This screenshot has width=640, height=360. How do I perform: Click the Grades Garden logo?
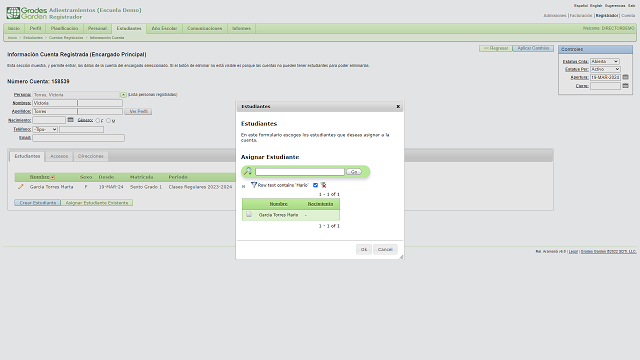27,13
